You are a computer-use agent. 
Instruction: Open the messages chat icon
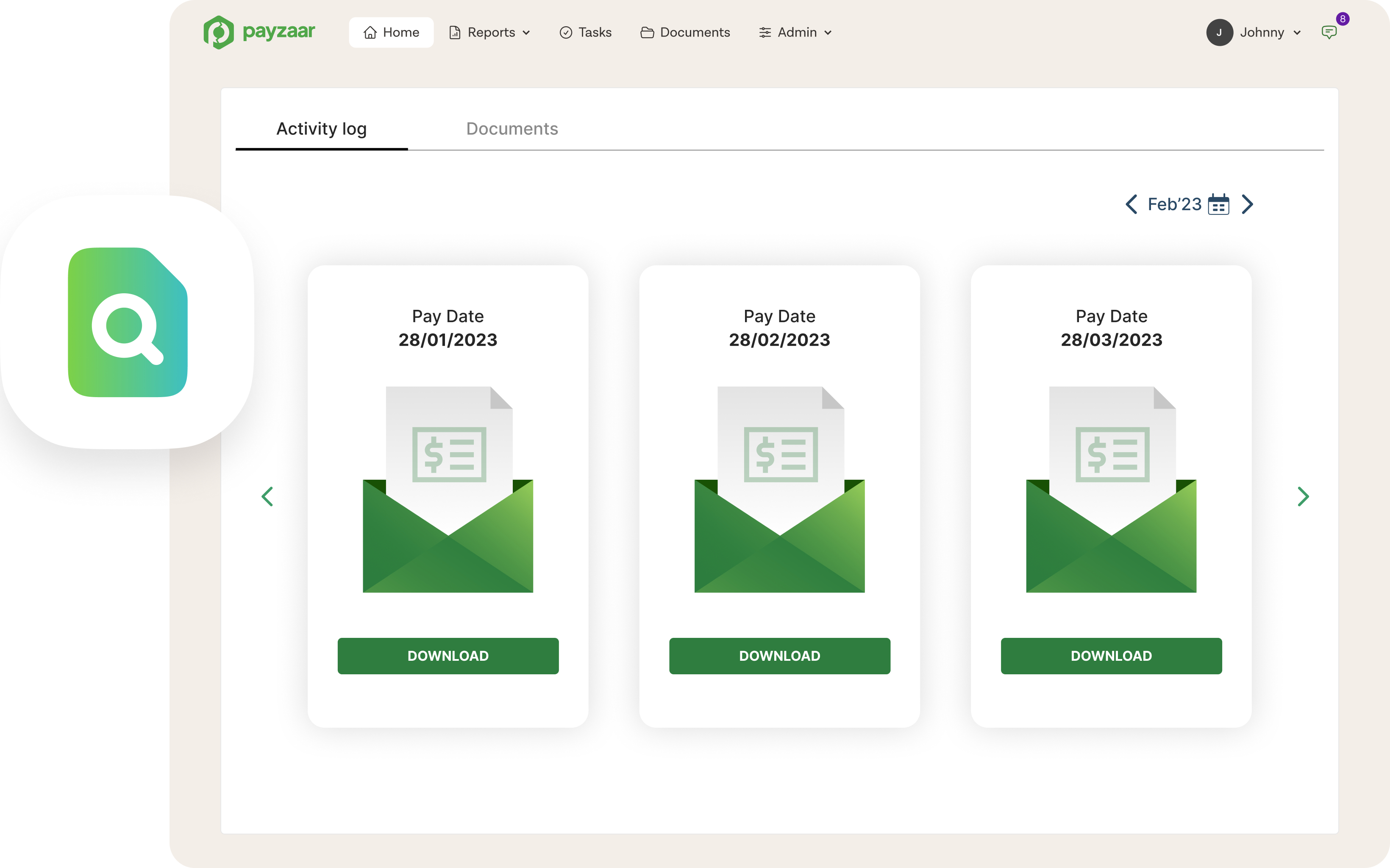[1329, 32]
